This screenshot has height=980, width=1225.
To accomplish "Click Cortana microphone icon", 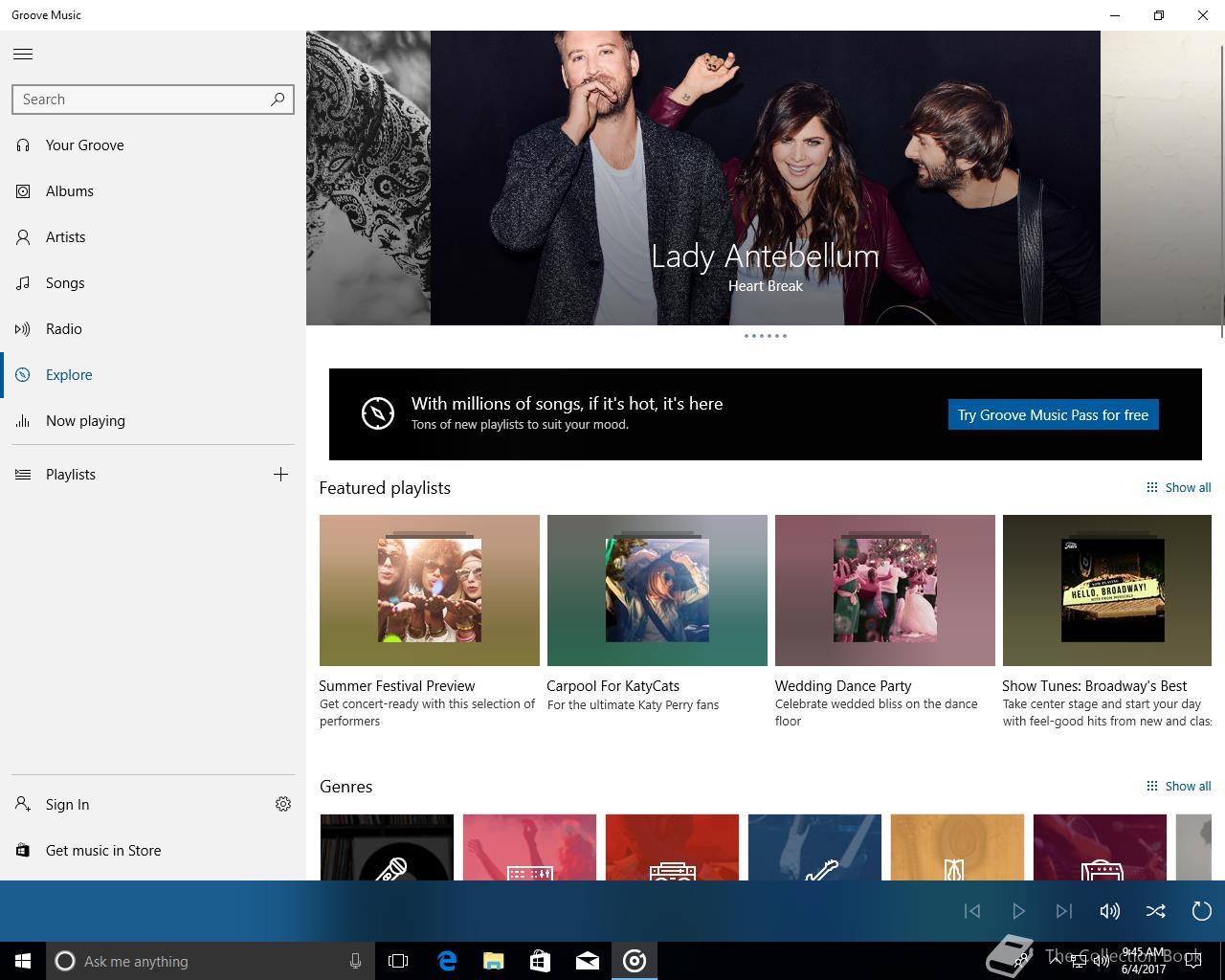I will click(355, 961).
